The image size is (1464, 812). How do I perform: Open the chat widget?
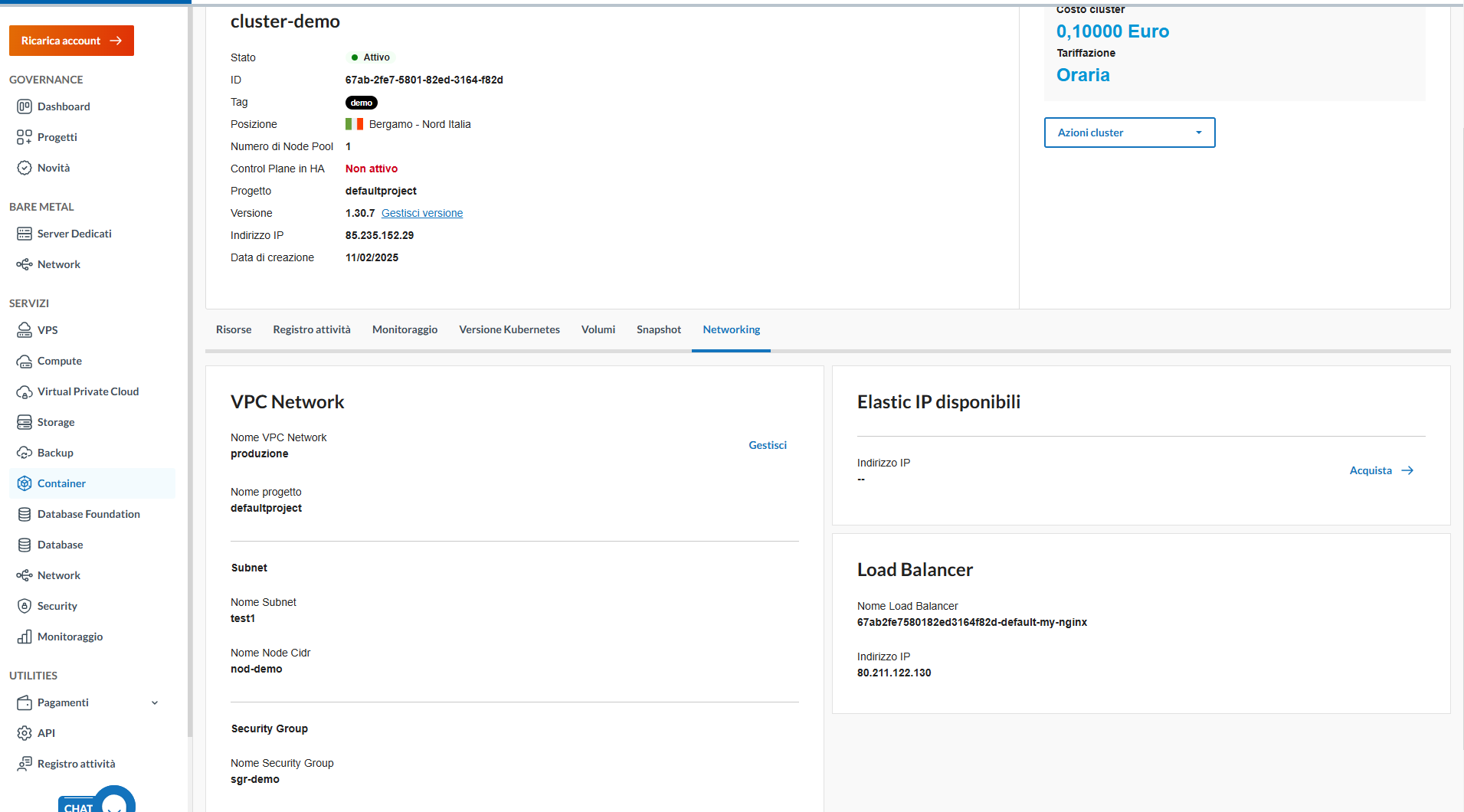click(x=97, y=803)
